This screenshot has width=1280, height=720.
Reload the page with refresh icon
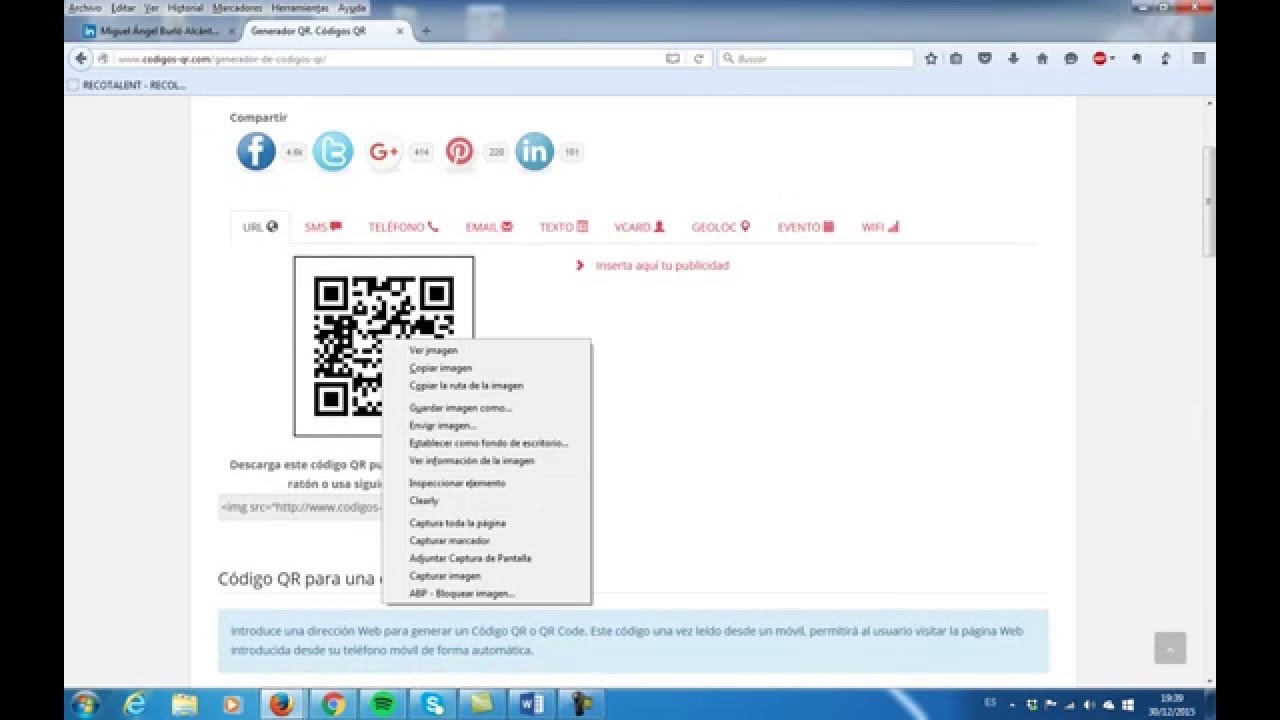(x=699, y=59)
